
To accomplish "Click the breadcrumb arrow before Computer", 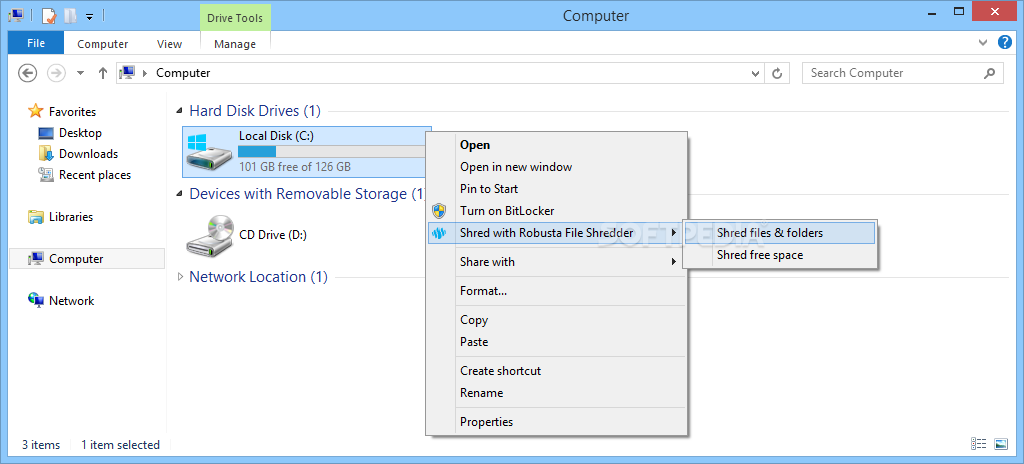I will point(145,73).
